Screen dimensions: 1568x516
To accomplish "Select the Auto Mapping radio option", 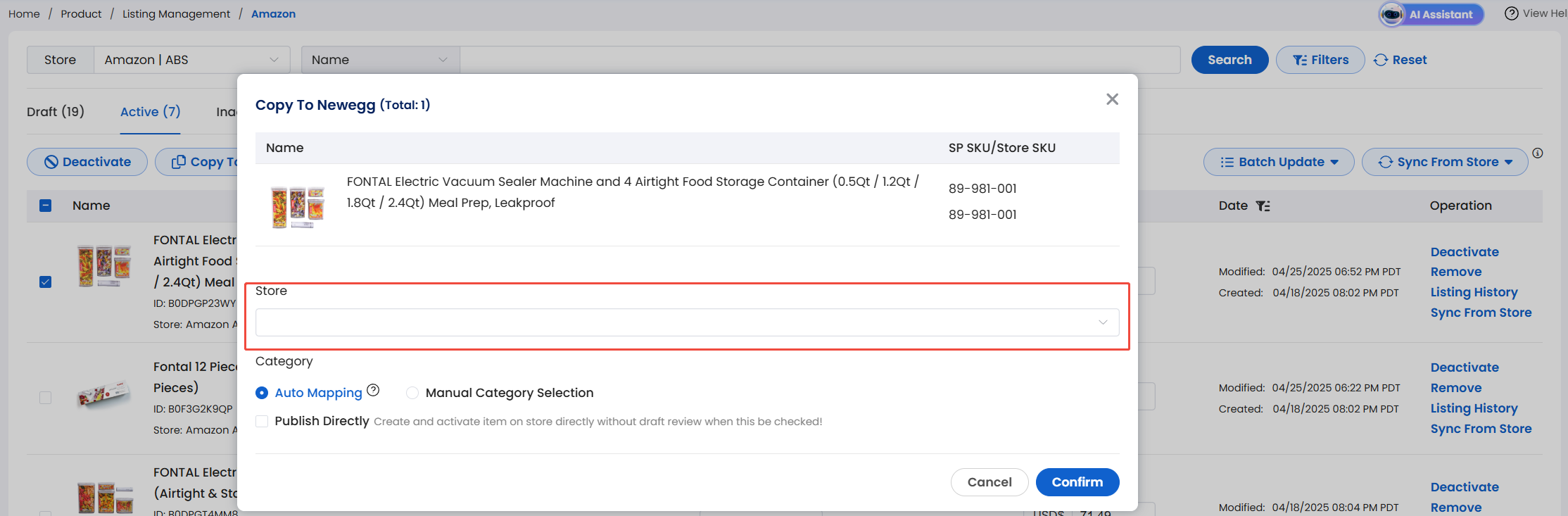I will (262, 393).
